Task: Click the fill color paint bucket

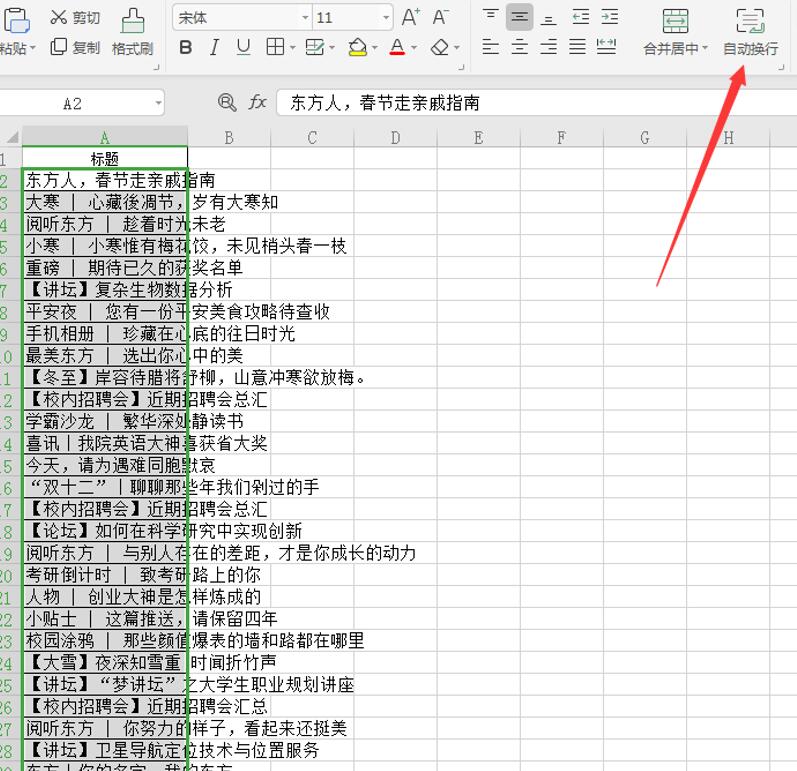Action: (357, 48)
